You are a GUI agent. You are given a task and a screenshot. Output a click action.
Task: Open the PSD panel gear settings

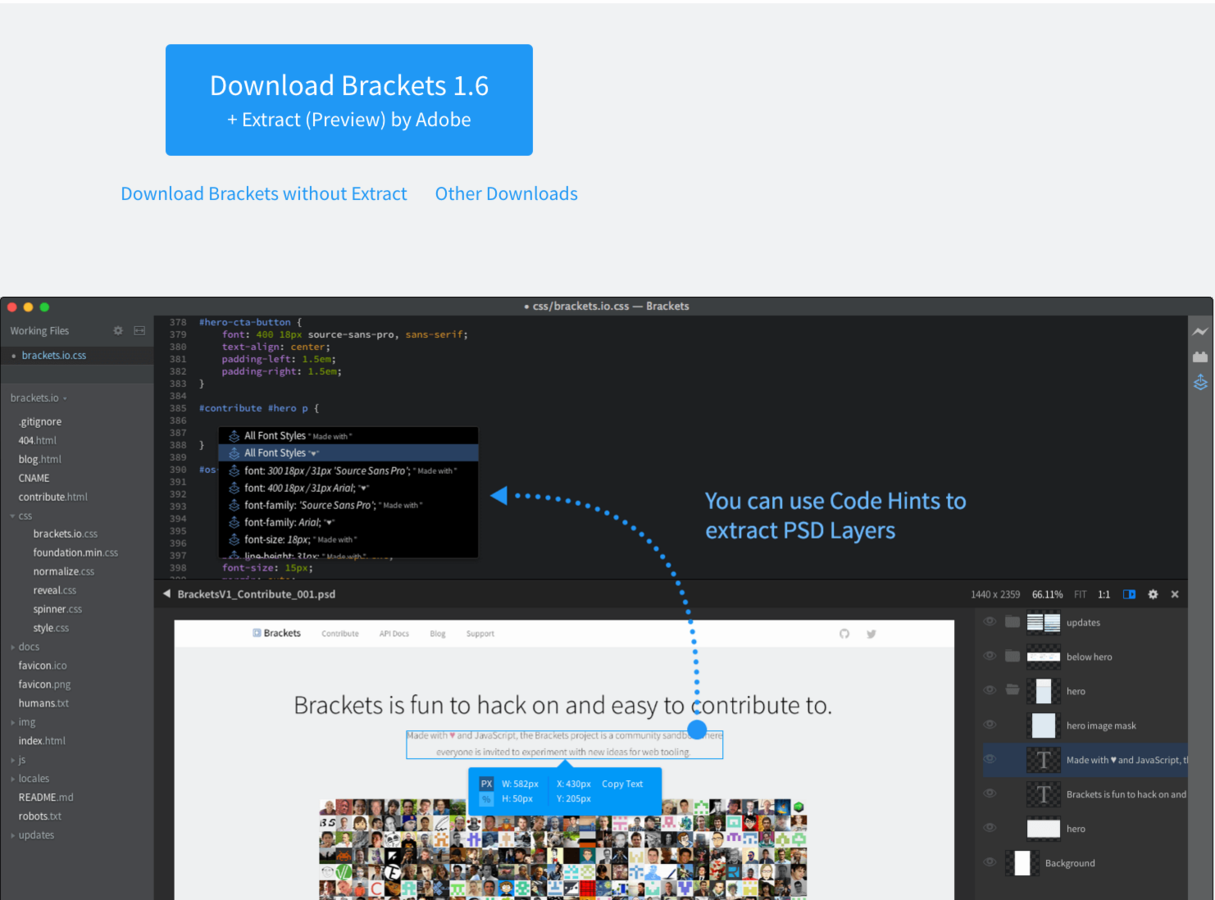pyautogui.click(x=1153, y=594)
